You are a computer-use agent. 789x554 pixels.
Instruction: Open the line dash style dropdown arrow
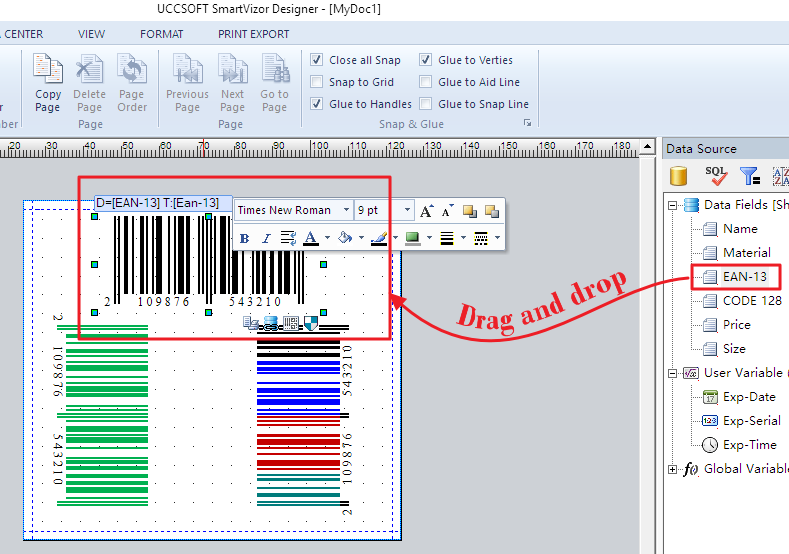click(x=497, y=238)
